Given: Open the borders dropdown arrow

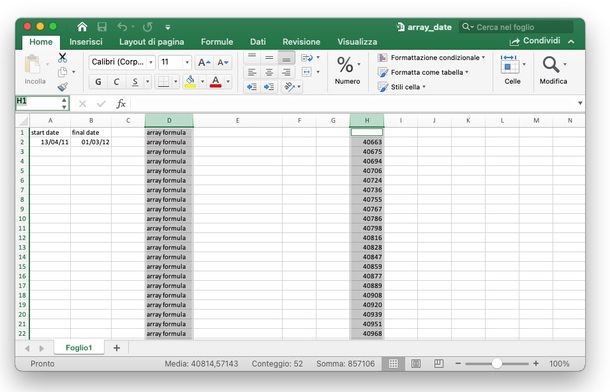Looking at the screenshot, I should (176, 82).
